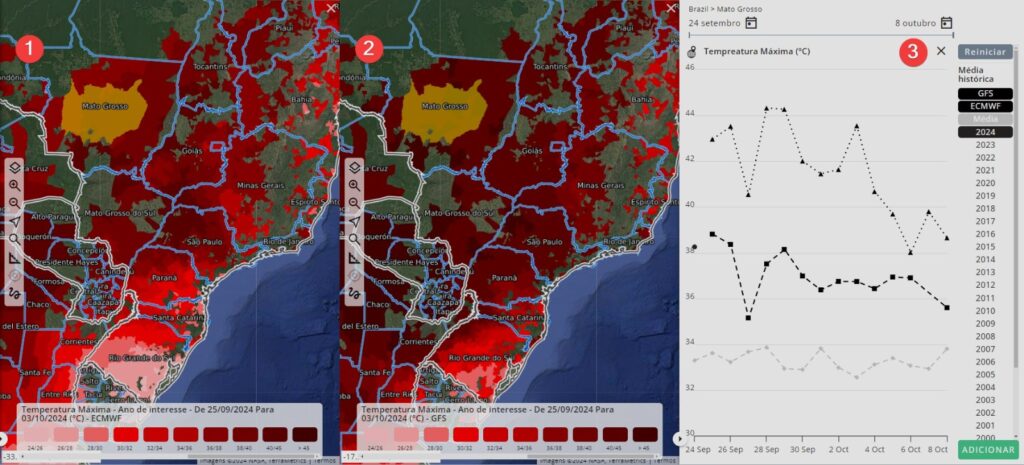This screenshot has width=1024, height=465.
Task: Click location arrow in GFS map toolbar
Action: (x=354, y=221)
